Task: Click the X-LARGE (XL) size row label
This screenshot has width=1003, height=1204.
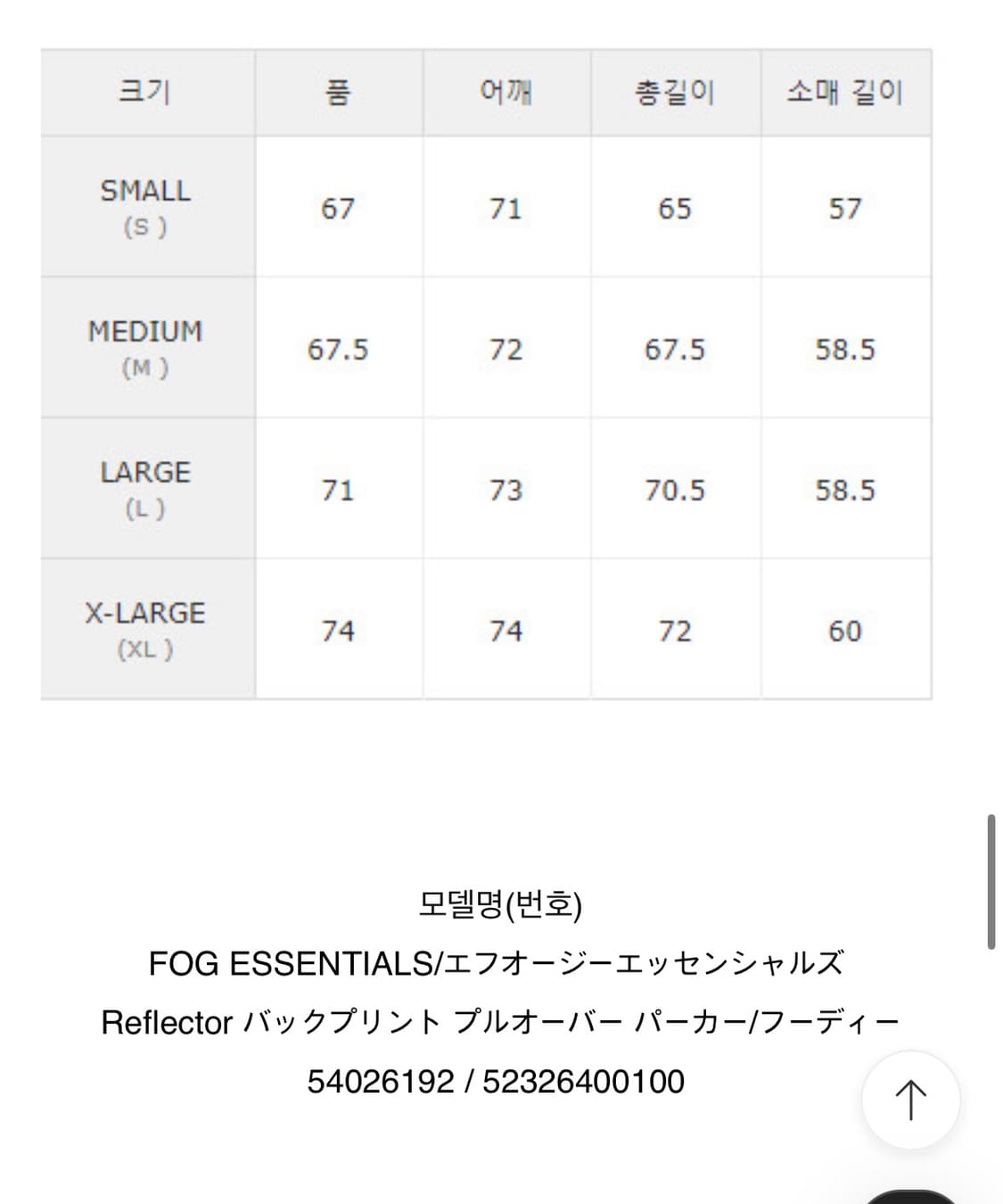Action: [x=145, y=630]
